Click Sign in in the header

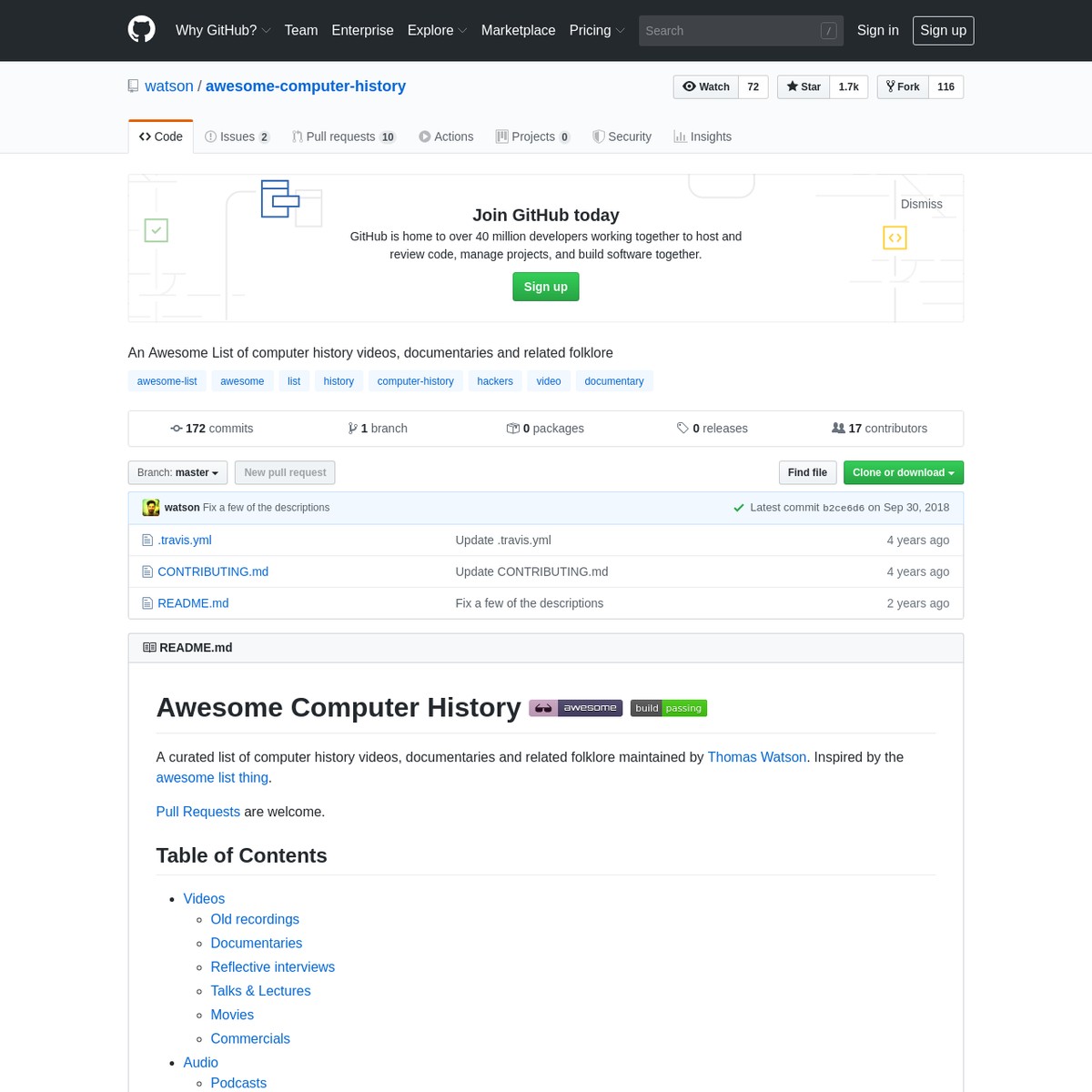878,30
